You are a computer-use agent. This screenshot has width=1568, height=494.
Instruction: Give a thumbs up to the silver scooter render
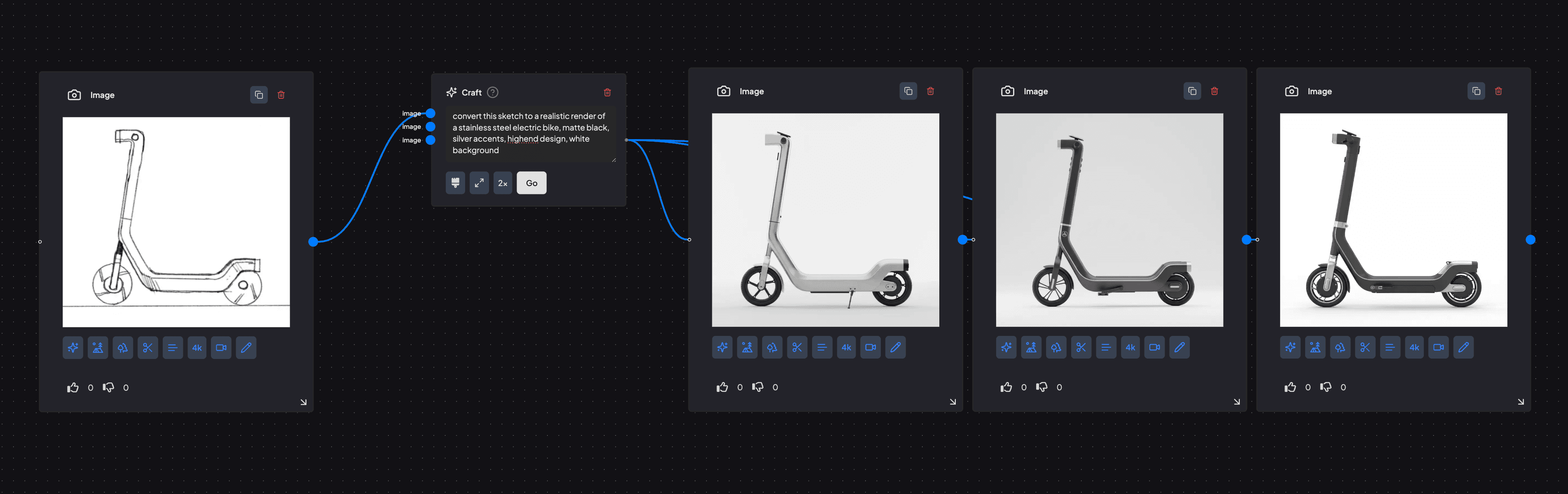(x=723, y=386)
